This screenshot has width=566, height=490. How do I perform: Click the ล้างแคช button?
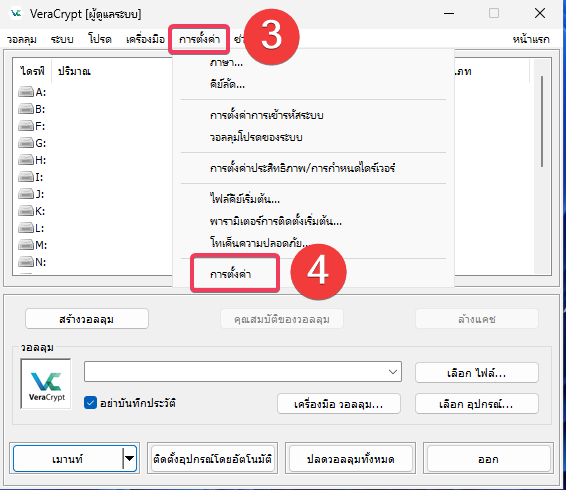pos(476,319)
